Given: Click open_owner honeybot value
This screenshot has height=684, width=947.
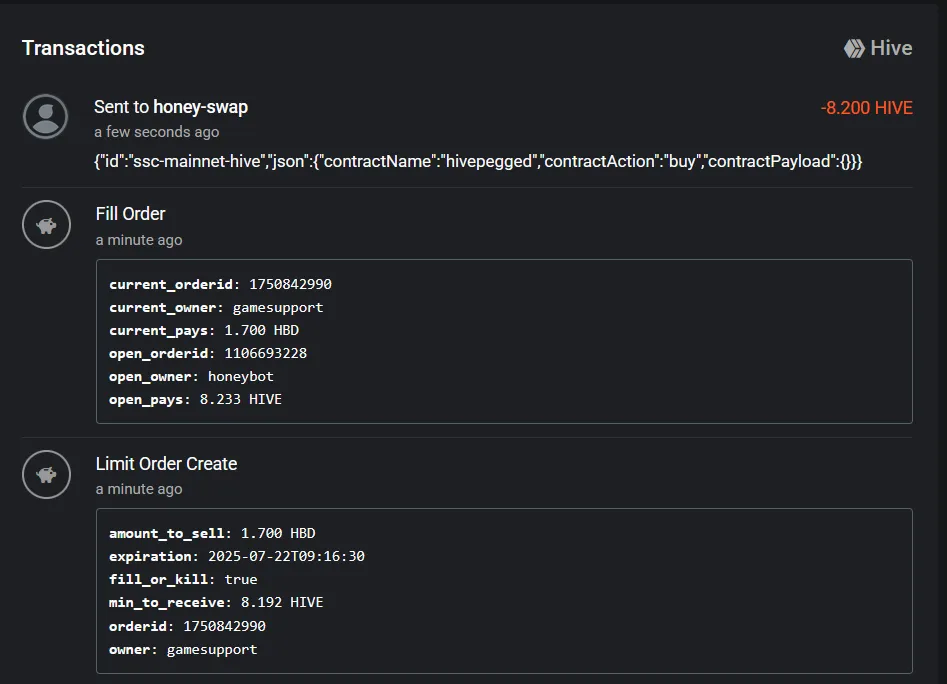Looking at the screenshot, I should (x=241, y=377).
